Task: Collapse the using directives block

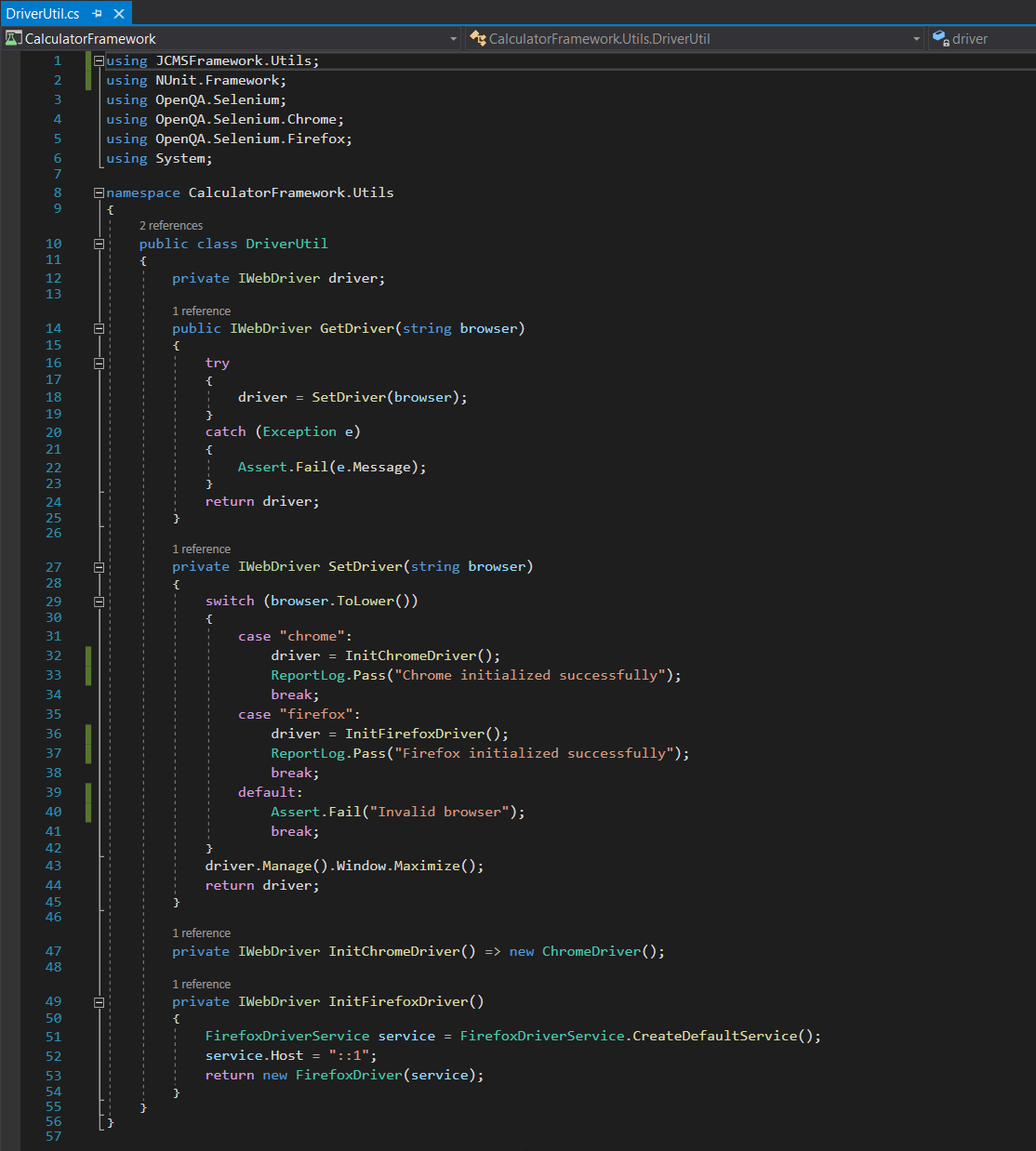Action: [99, 60]
